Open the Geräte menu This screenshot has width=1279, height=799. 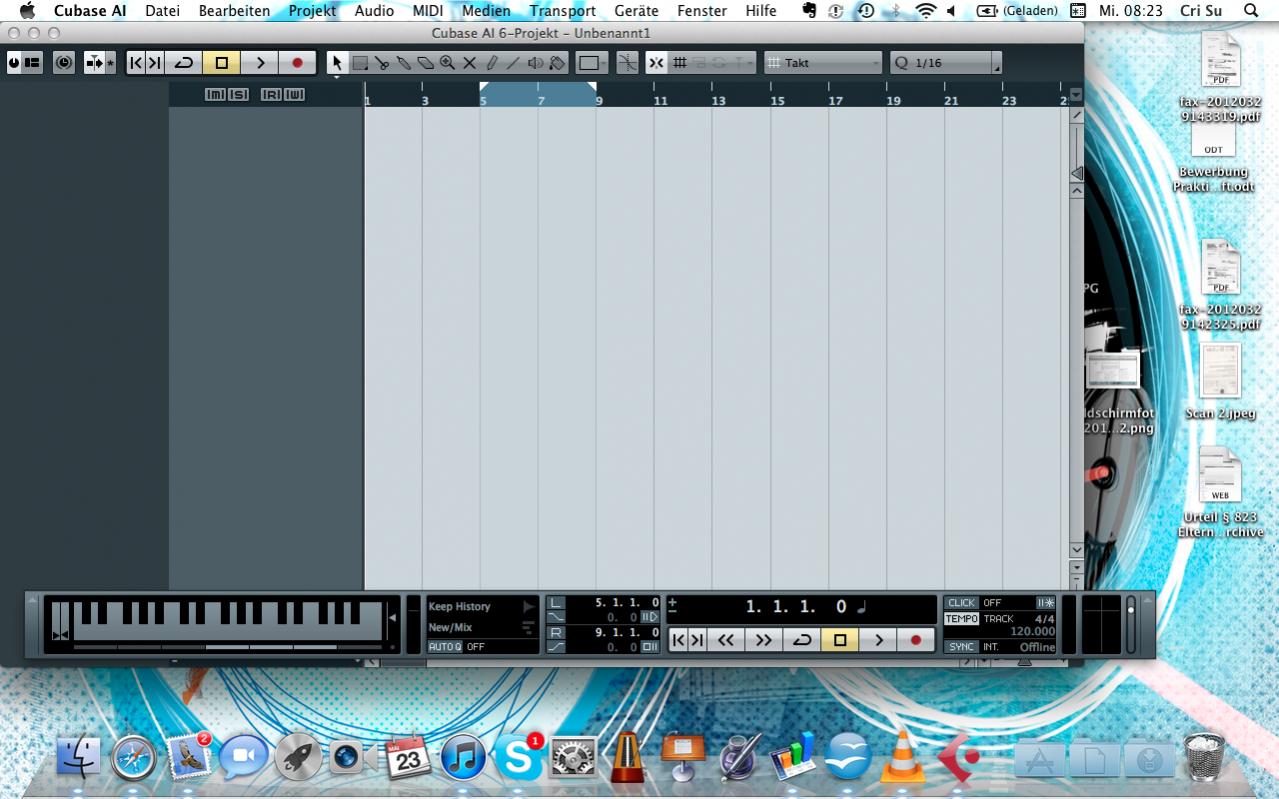click(636, 11)
